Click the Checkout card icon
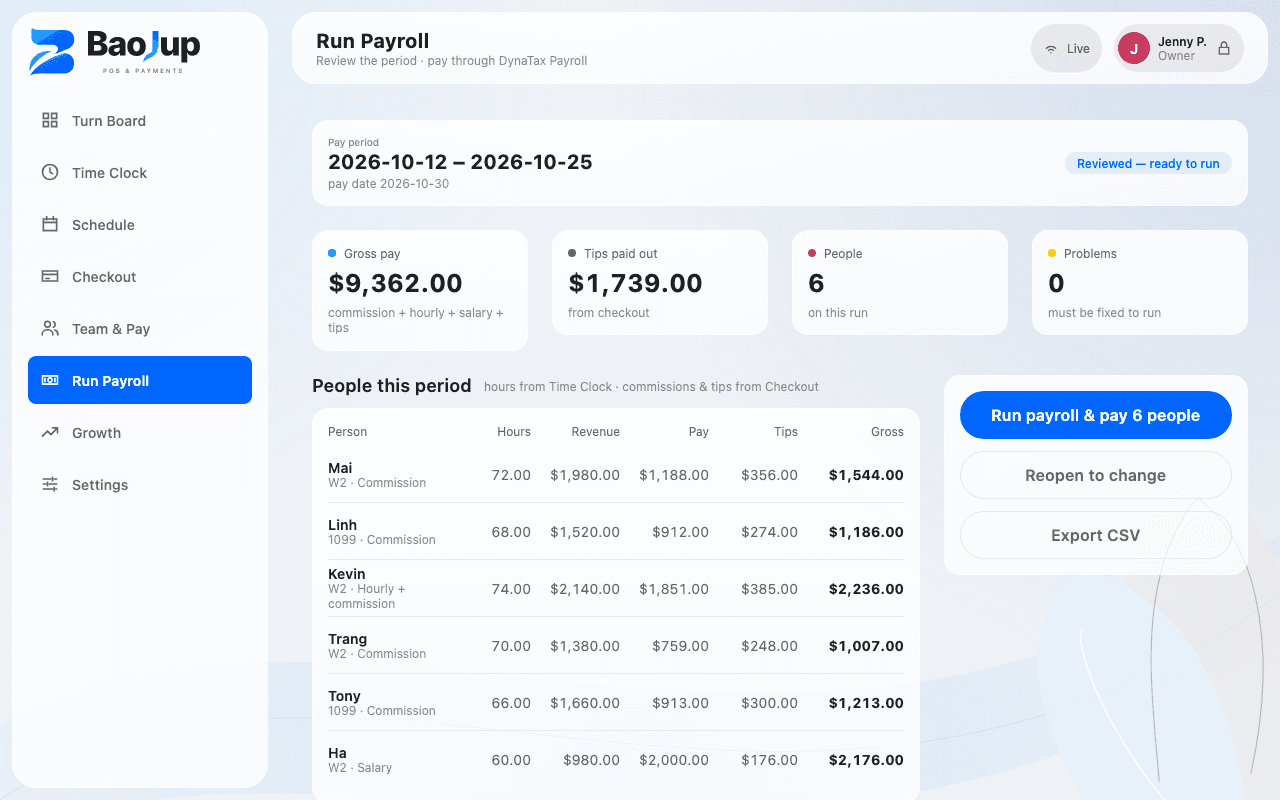The height and width of the screenshot is (800, 1280). [x=50, y=277]
